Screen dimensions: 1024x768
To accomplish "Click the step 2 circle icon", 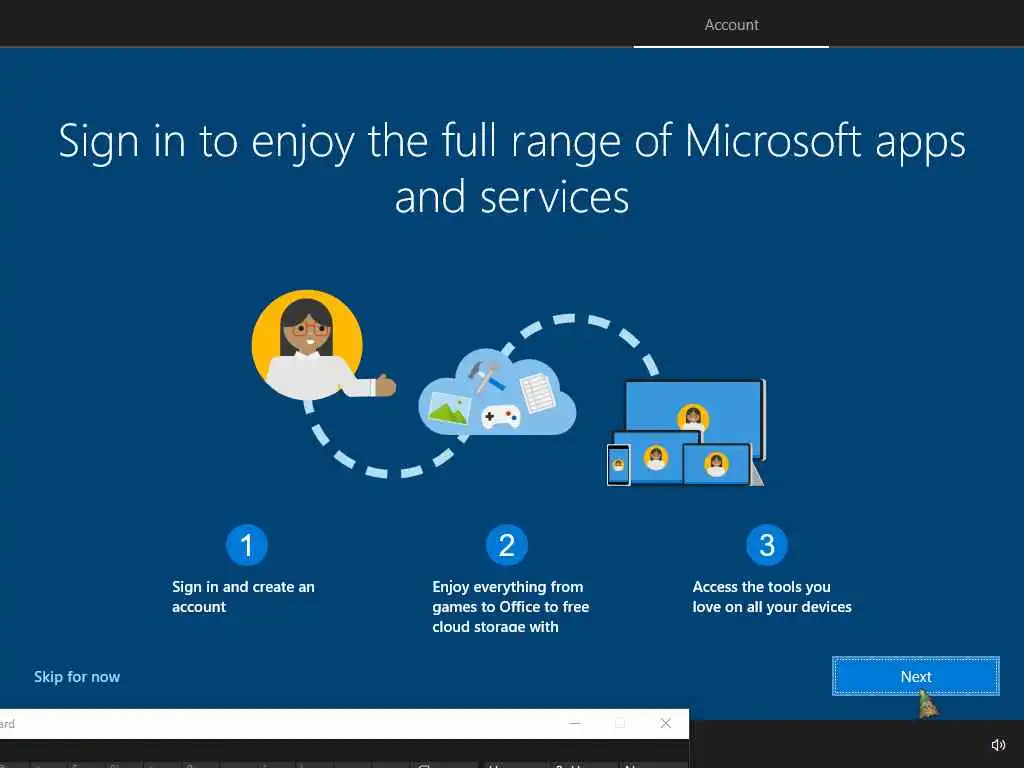I will point(507,545).
